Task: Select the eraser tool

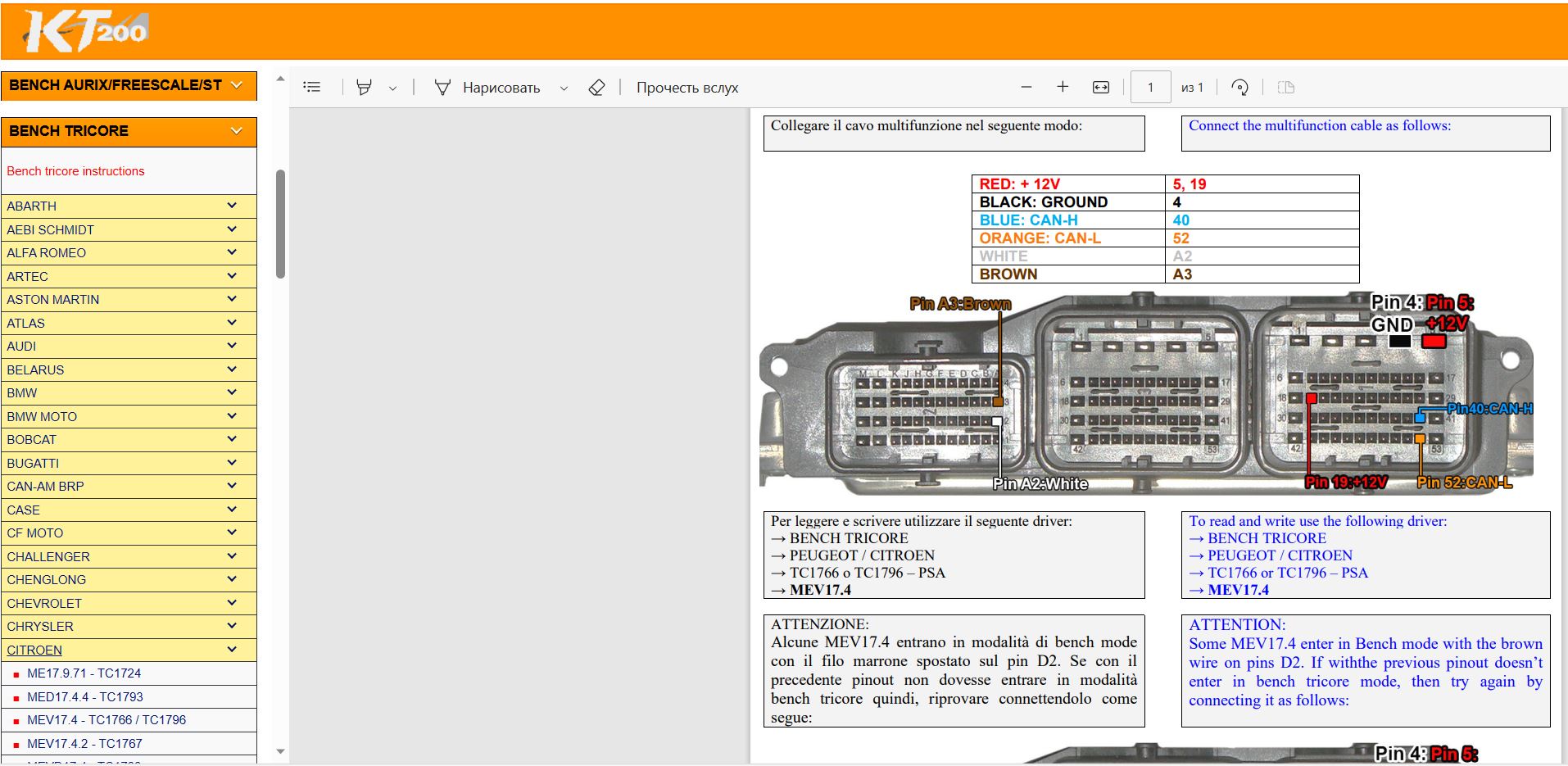Action: 596,87
